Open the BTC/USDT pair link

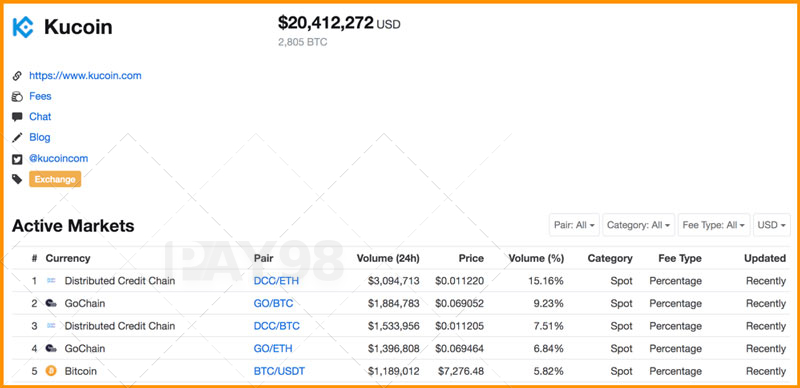point(279,371)
